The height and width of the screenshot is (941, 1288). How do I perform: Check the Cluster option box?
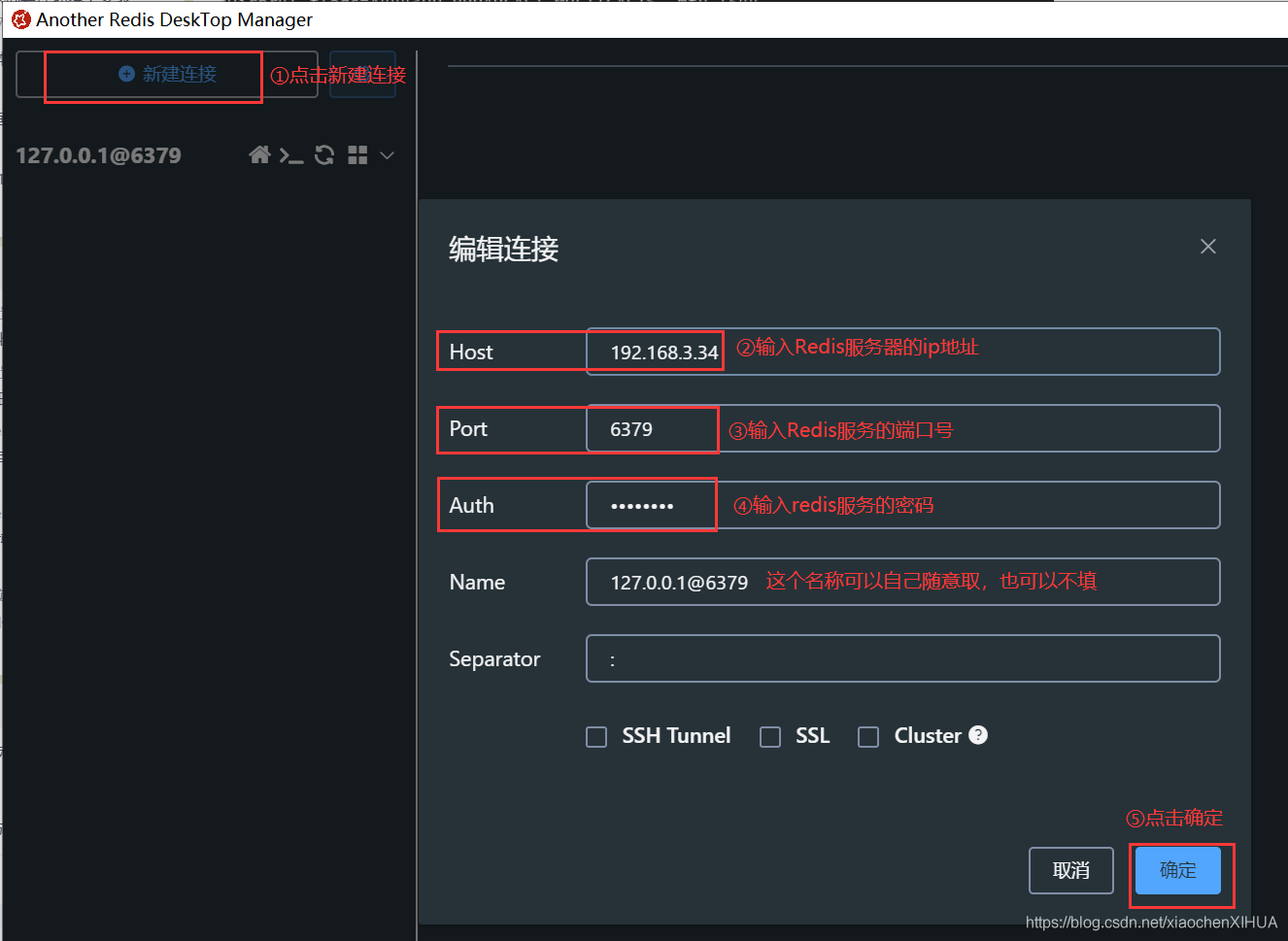(868, 737)
